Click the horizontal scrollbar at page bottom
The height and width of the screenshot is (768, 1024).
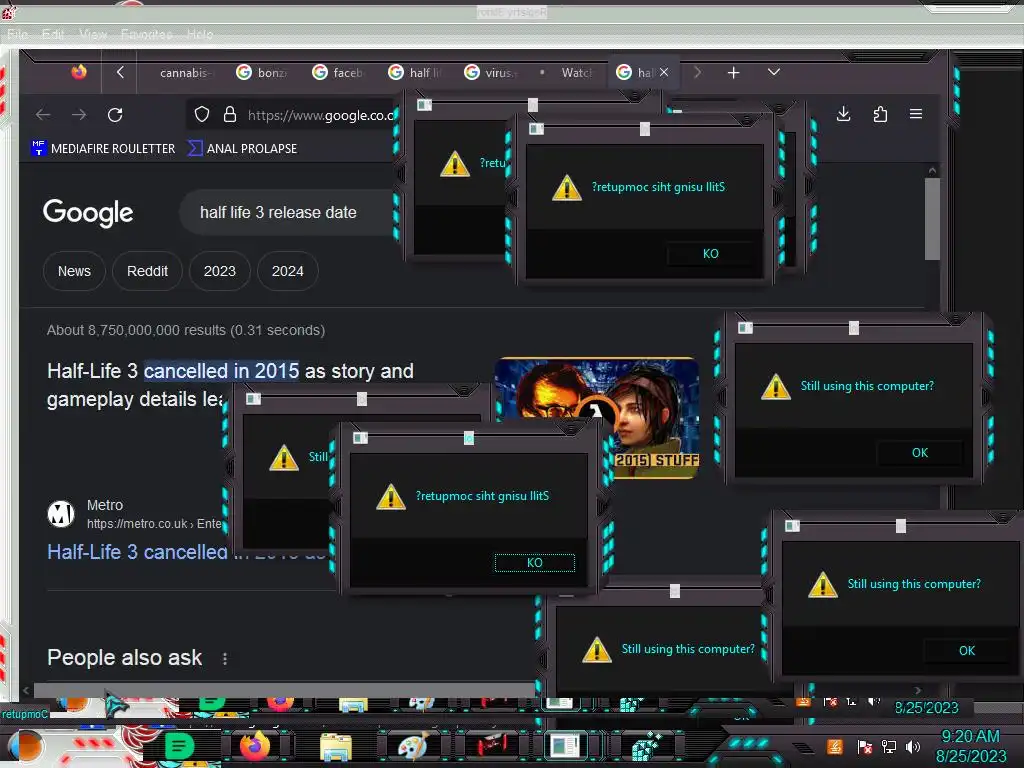(284, 690)
